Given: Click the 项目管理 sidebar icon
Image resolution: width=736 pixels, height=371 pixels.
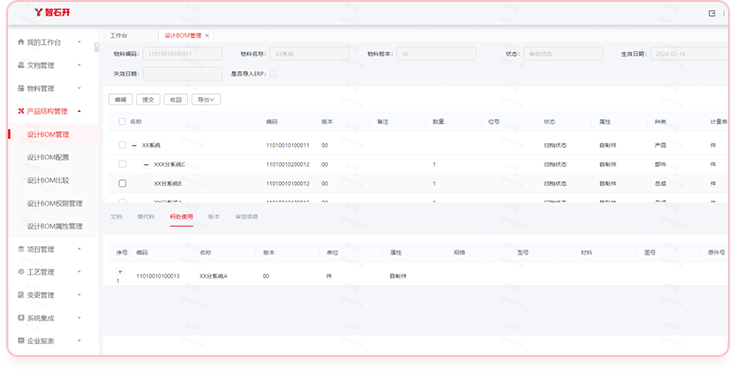Looking at the screenshot, I should pyautogui.click(x=21, y=249).
